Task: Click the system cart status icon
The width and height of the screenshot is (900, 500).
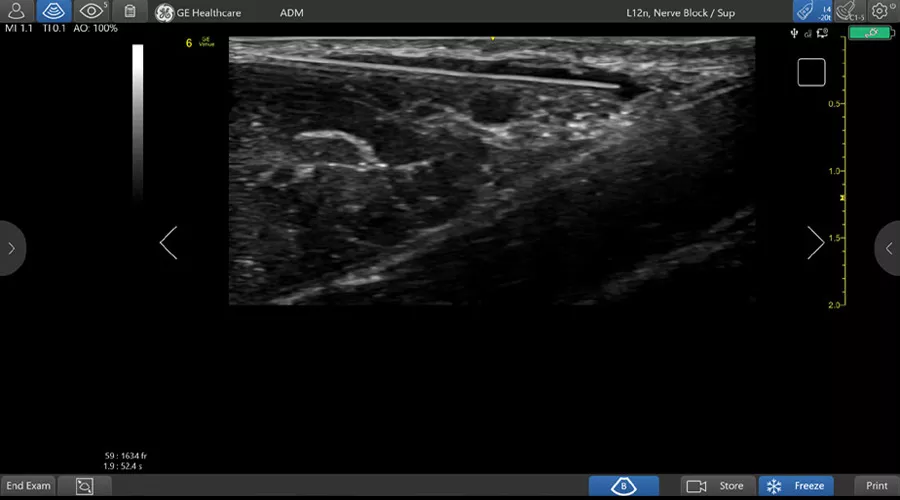Action: click(x=823, y=33)
